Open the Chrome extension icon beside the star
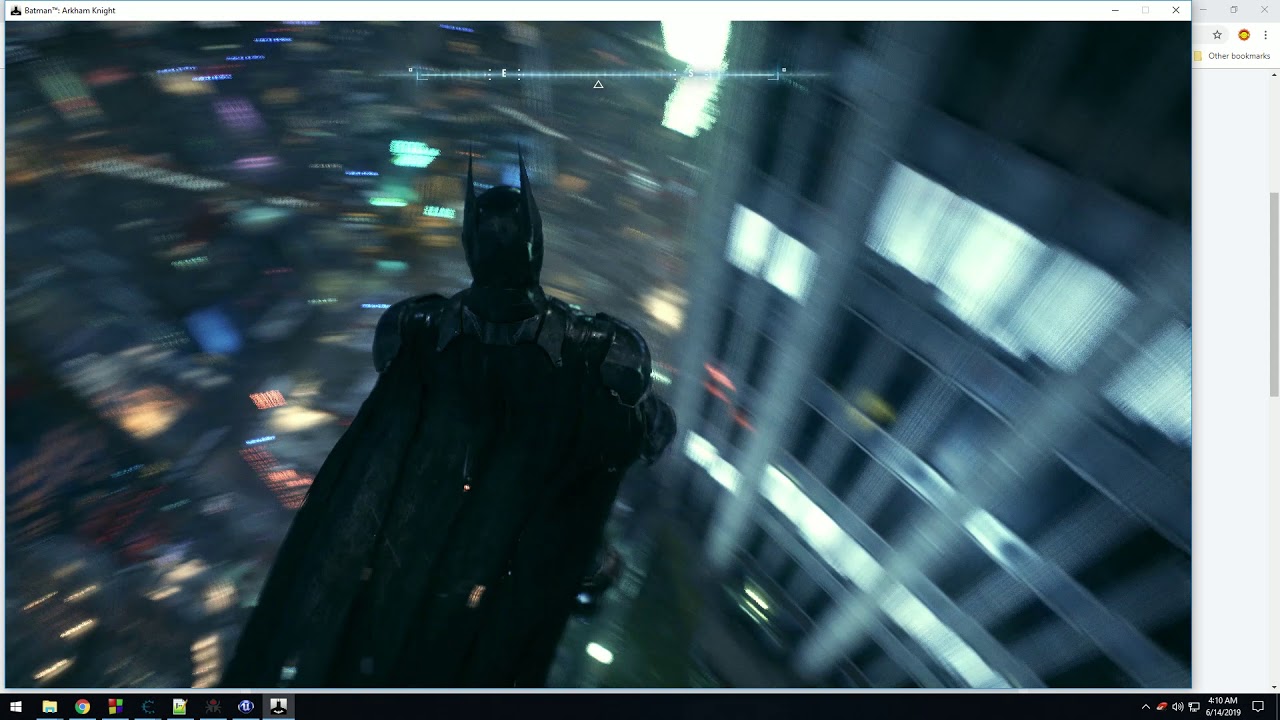Screen dimensions: 1280x720 1244,34
